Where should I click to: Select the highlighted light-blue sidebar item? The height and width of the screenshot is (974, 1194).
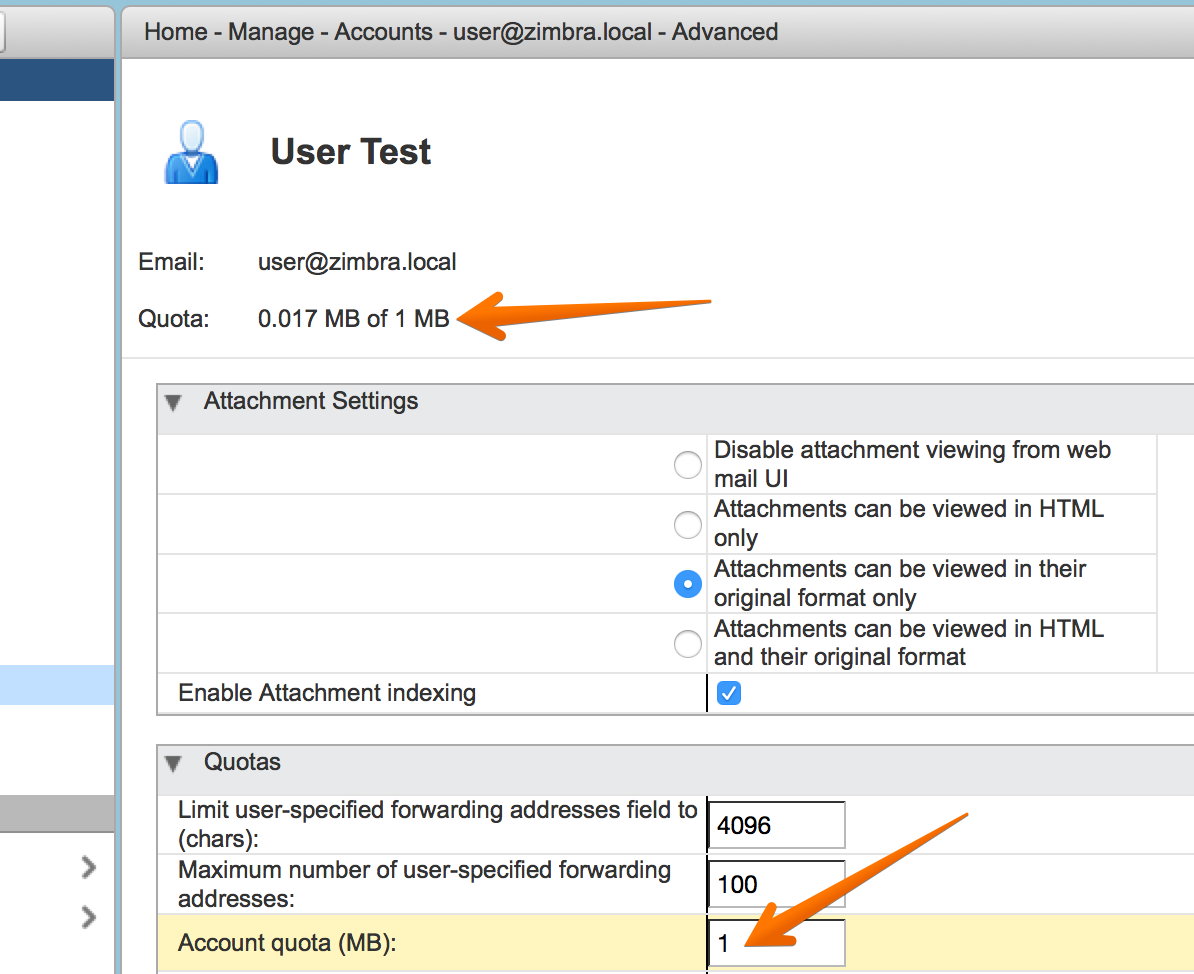pyautogui.click(x=57, y=685)
